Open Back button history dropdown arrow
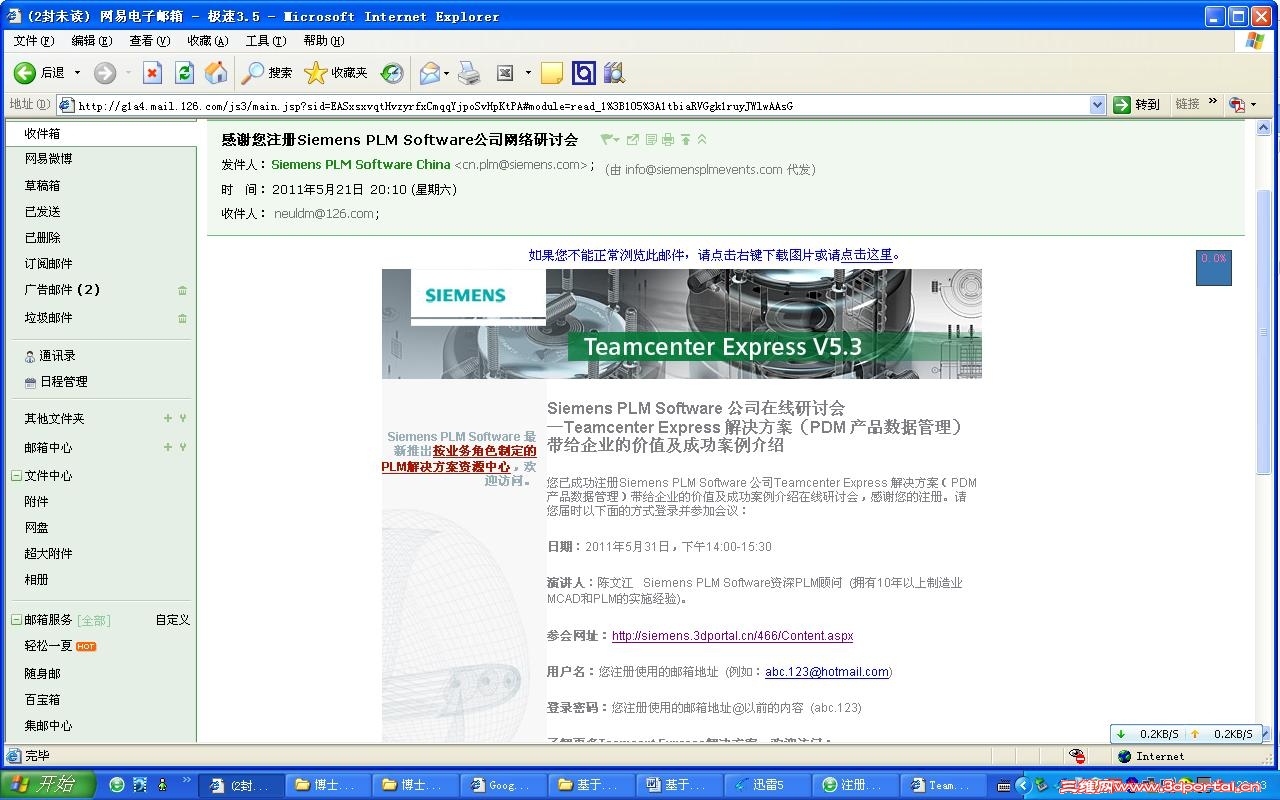 [77, 73]
